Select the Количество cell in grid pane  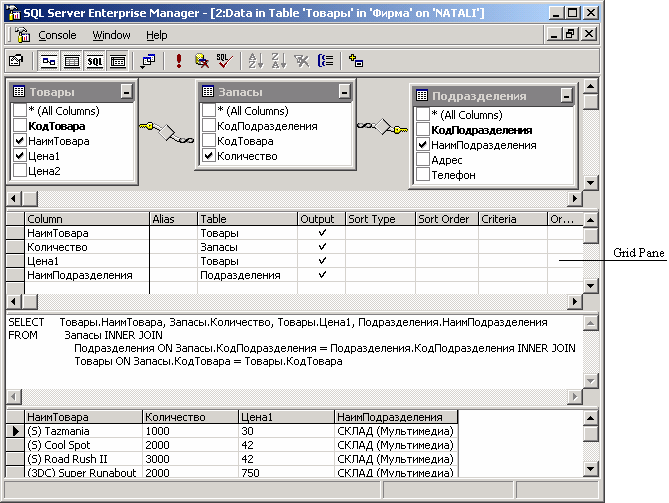click(x=87, y=247)
